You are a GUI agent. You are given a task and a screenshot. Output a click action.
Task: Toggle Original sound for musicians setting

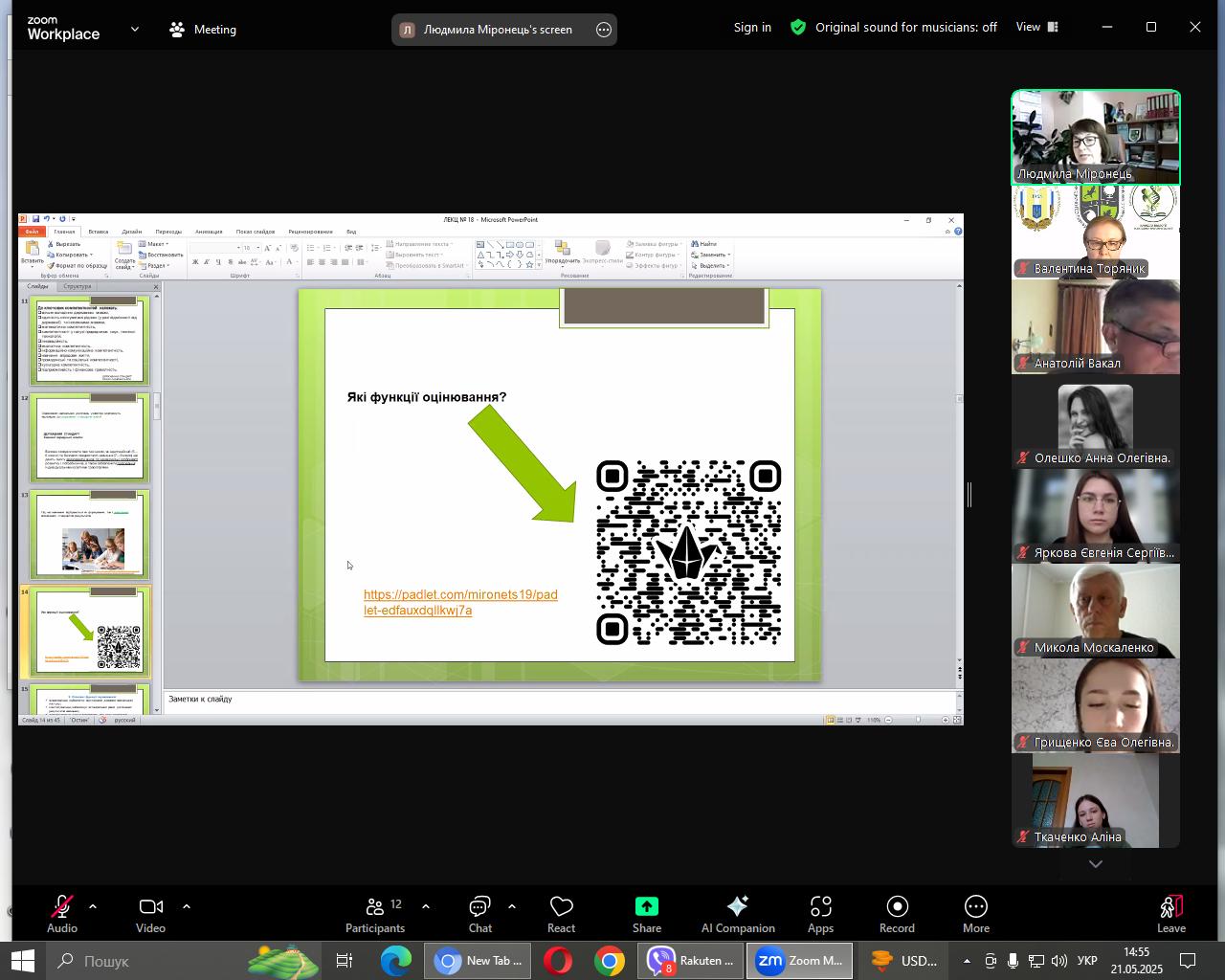(x=905, y=28)
